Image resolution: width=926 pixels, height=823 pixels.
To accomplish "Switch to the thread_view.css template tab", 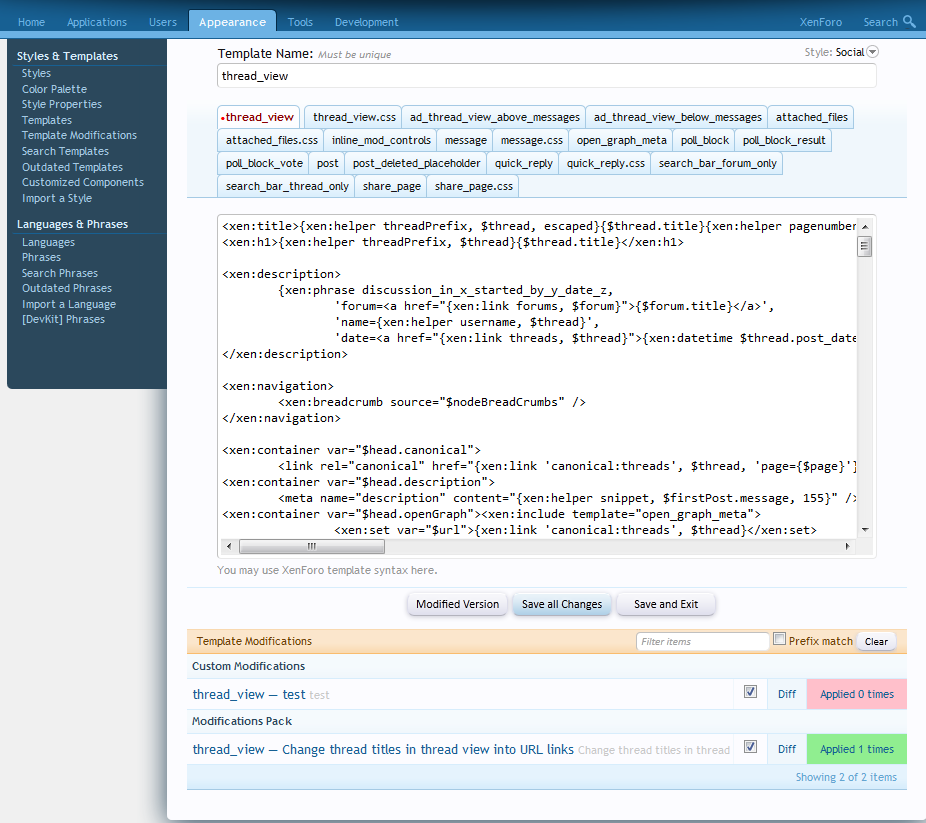I will click(354, 117).
